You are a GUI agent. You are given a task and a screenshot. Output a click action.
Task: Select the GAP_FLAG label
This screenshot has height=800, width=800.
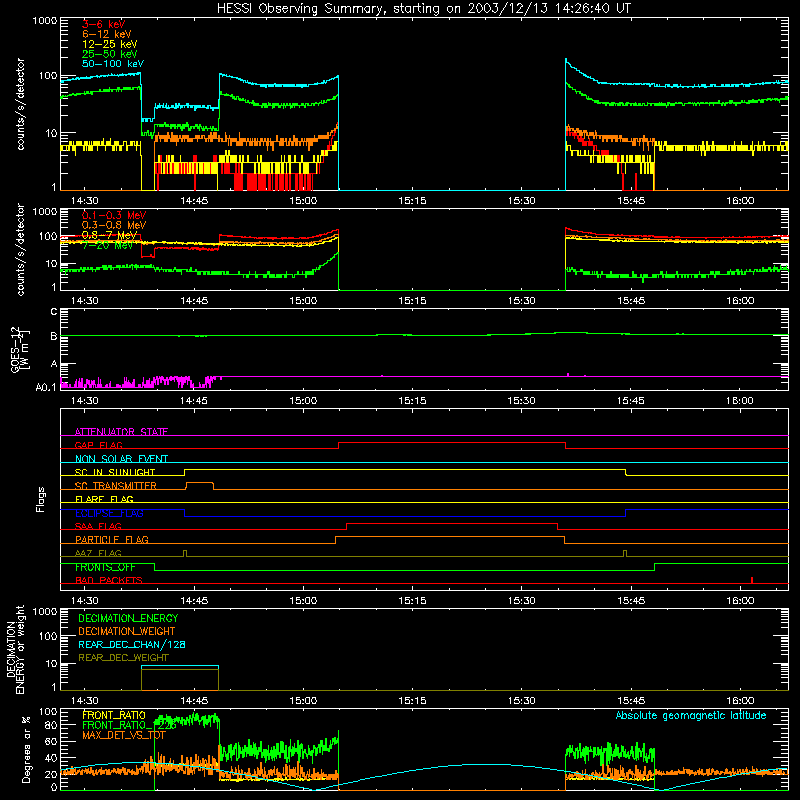(98, 445)
